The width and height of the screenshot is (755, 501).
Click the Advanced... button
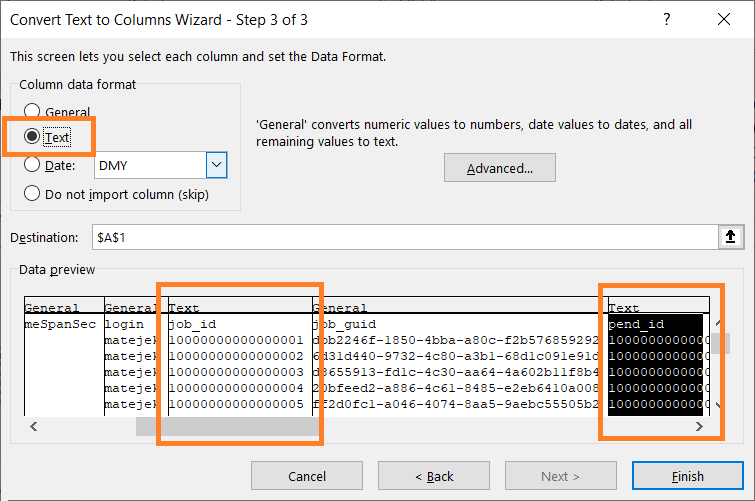tap(499, 168)
